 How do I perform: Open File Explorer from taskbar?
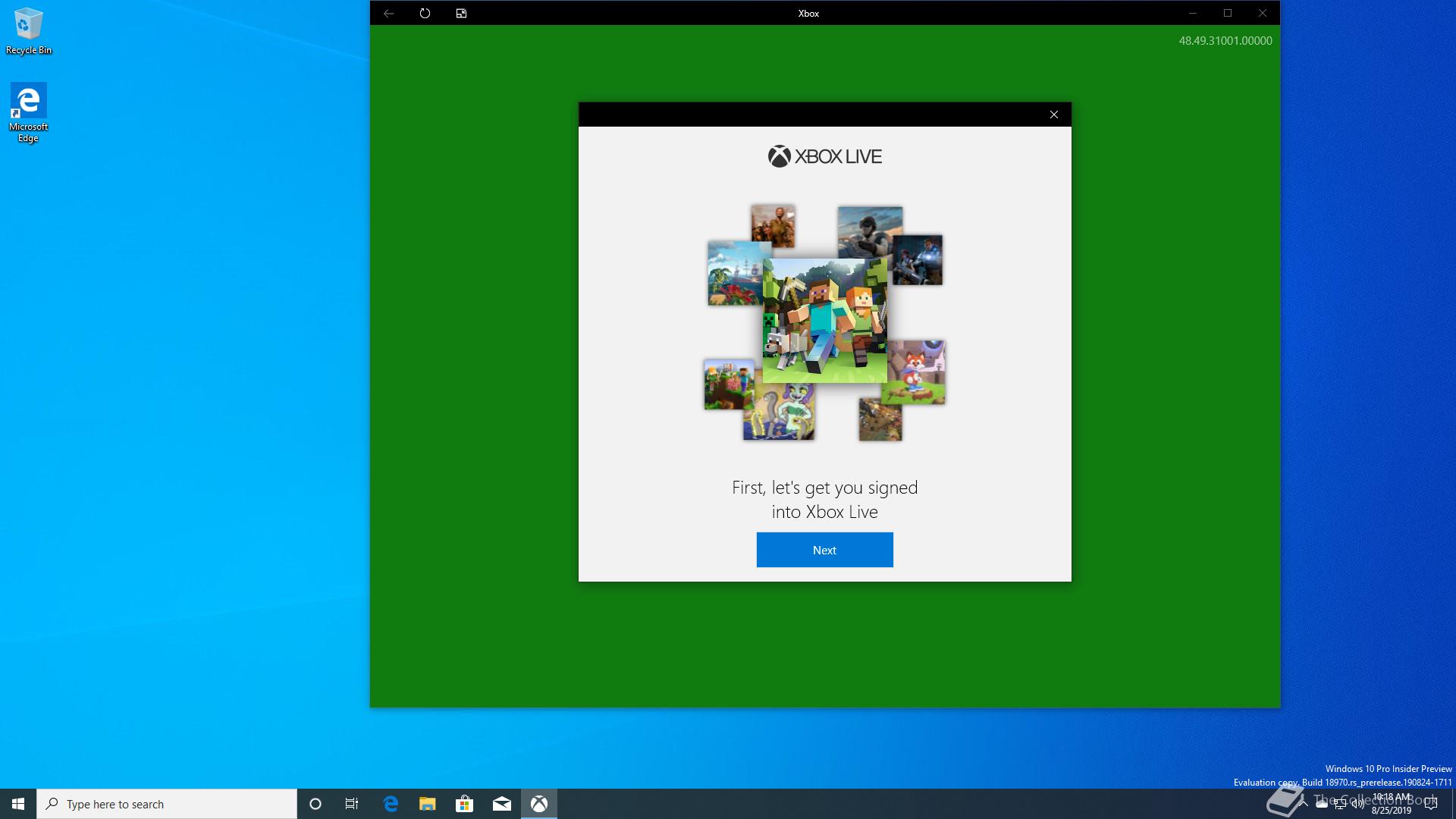[427, 804]
